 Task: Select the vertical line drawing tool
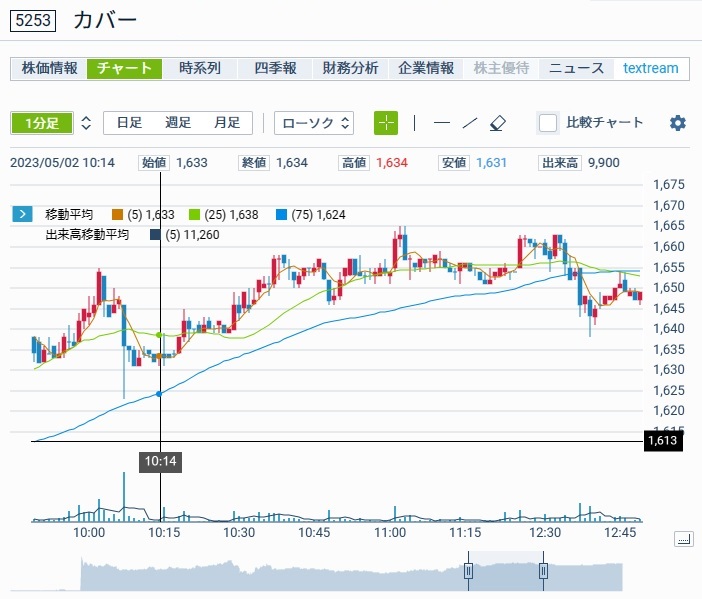(415, 123)
